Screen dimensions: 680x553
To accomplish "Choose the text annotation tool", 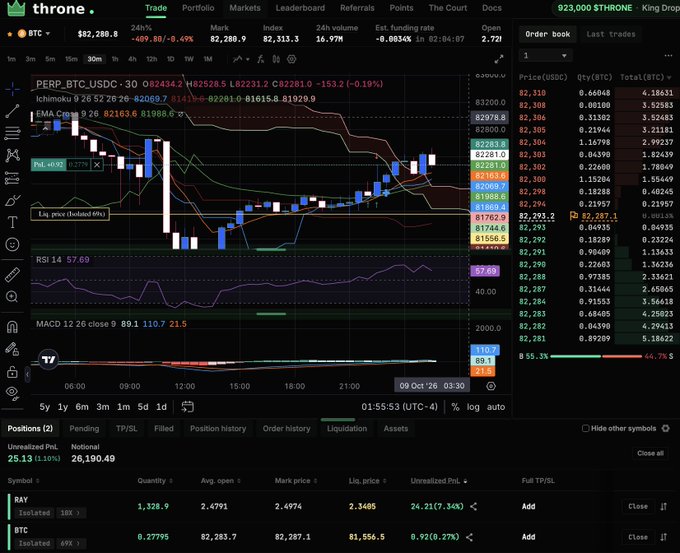I will [12, 222].
